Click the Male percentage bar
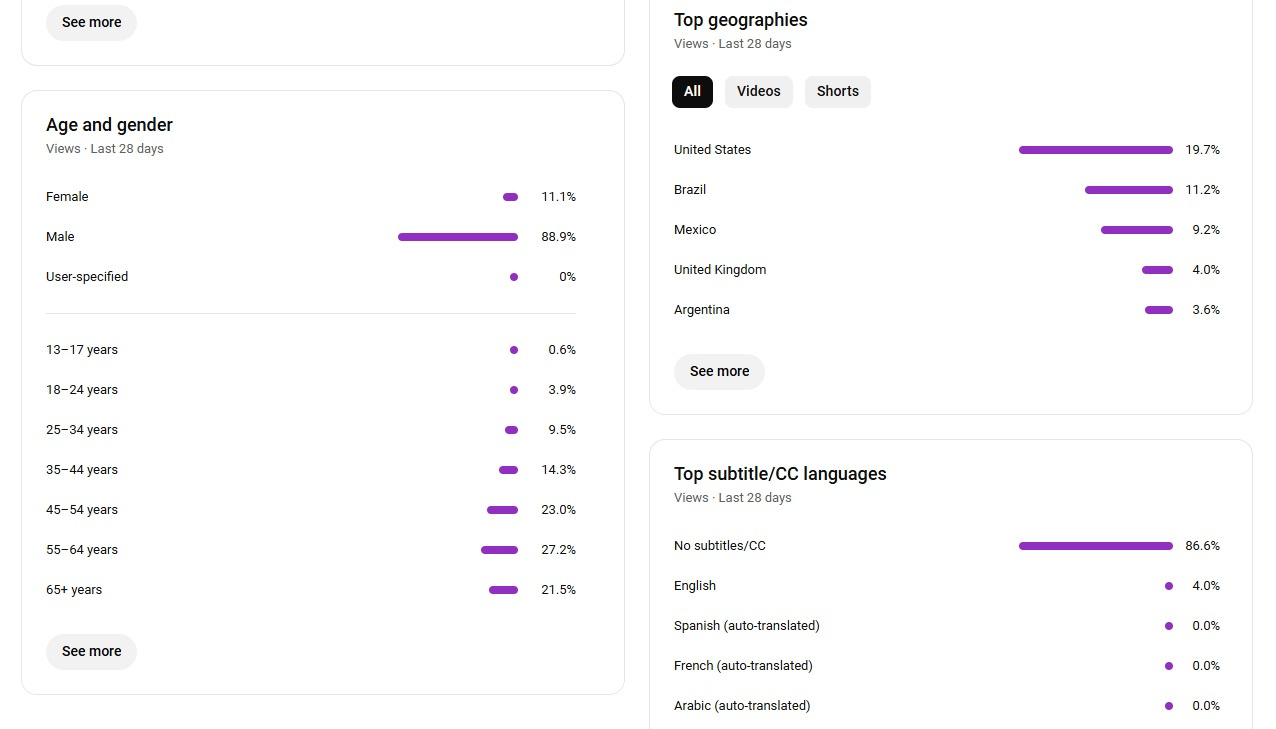 pos(458,237)
